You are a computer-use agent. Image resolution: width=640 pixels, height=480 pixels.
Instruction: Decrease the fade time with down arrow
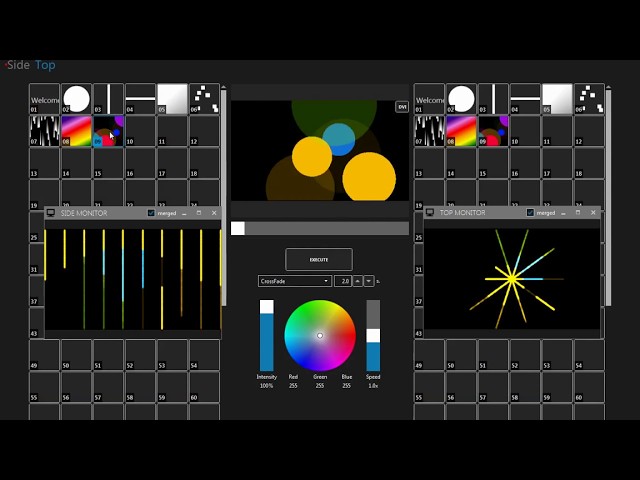click(x=369, y=281)
